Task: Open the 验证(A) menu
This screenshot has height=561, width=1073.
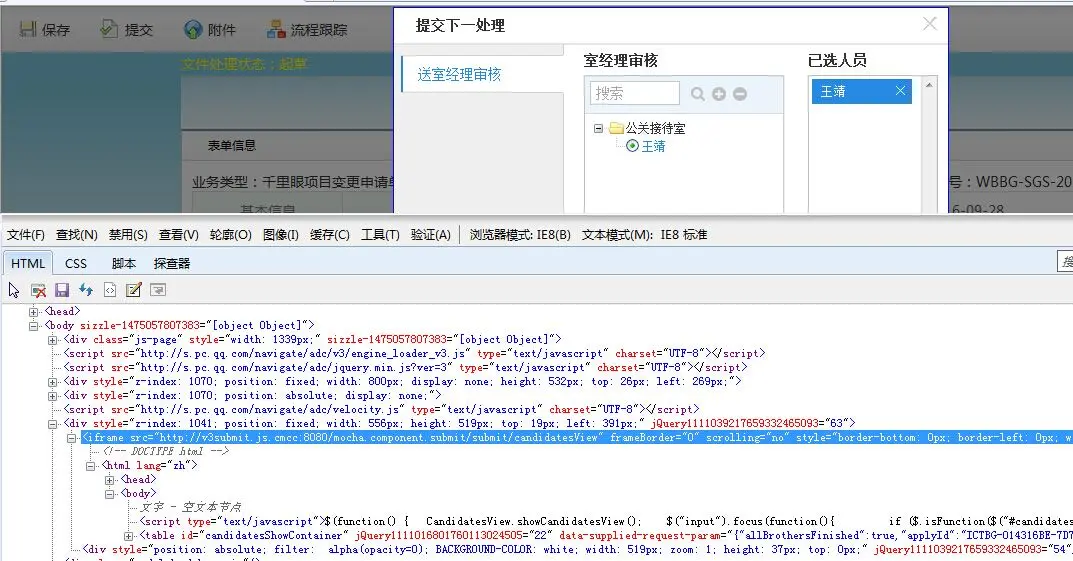Action: [430, 235]
